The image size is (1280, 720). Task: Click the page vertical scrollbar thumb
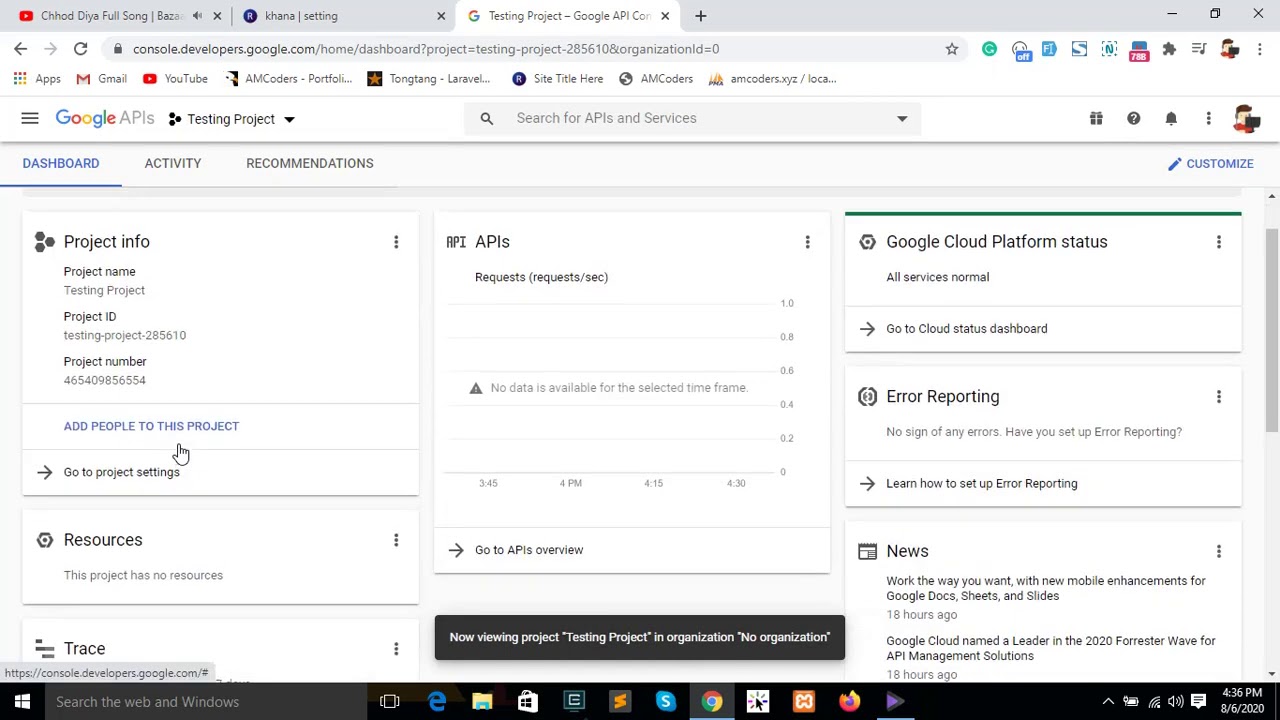click(1271, 330)
